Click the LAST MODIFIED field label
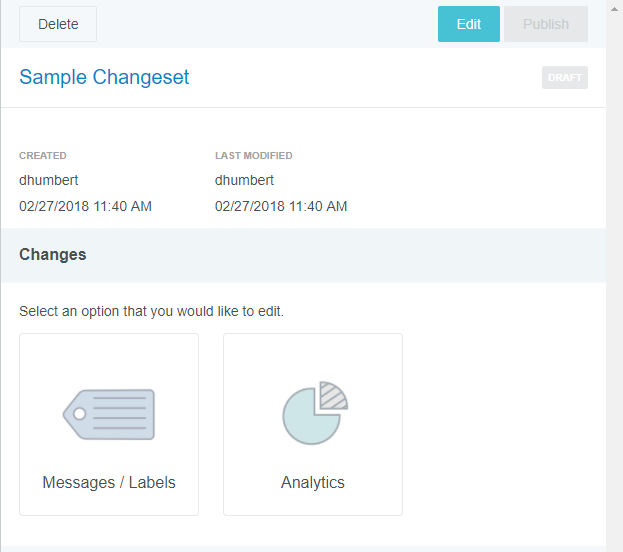This screenshot has height=552, width=623. coord(253,156)
